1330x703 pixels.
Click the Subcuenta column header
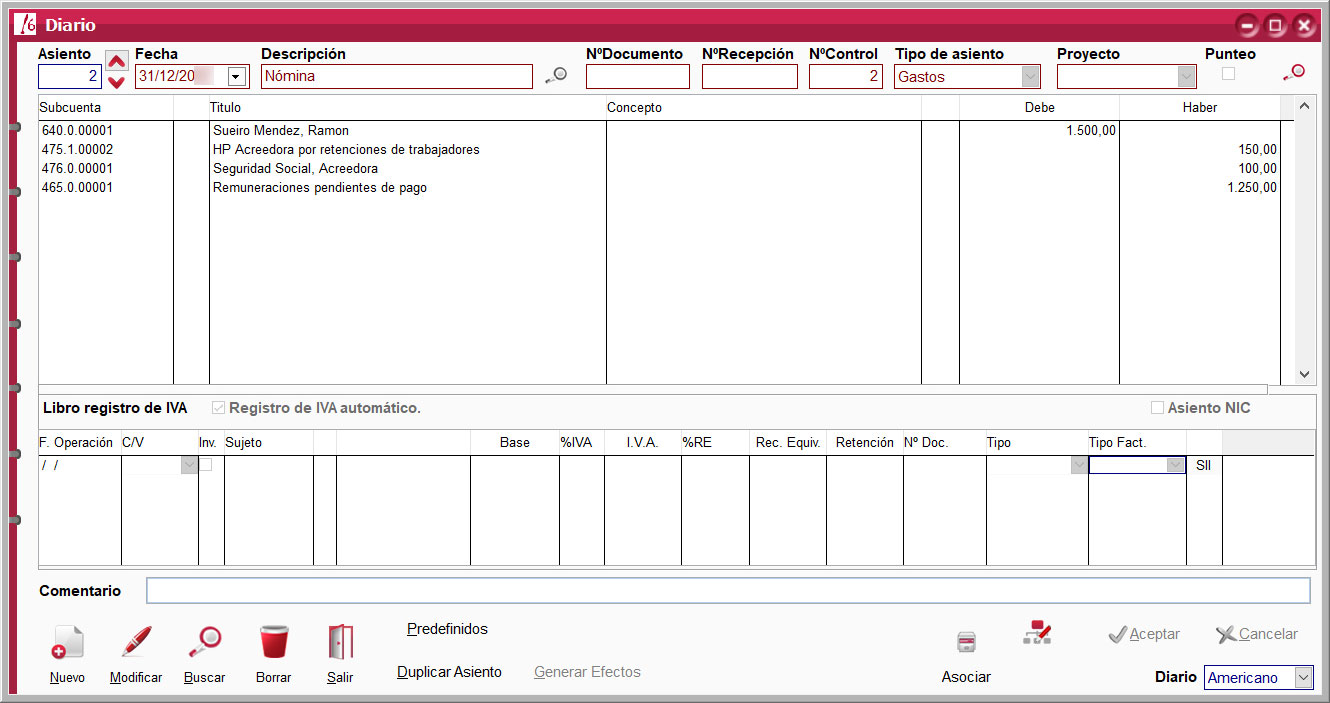pyautogui.click(x=106, y=108)
